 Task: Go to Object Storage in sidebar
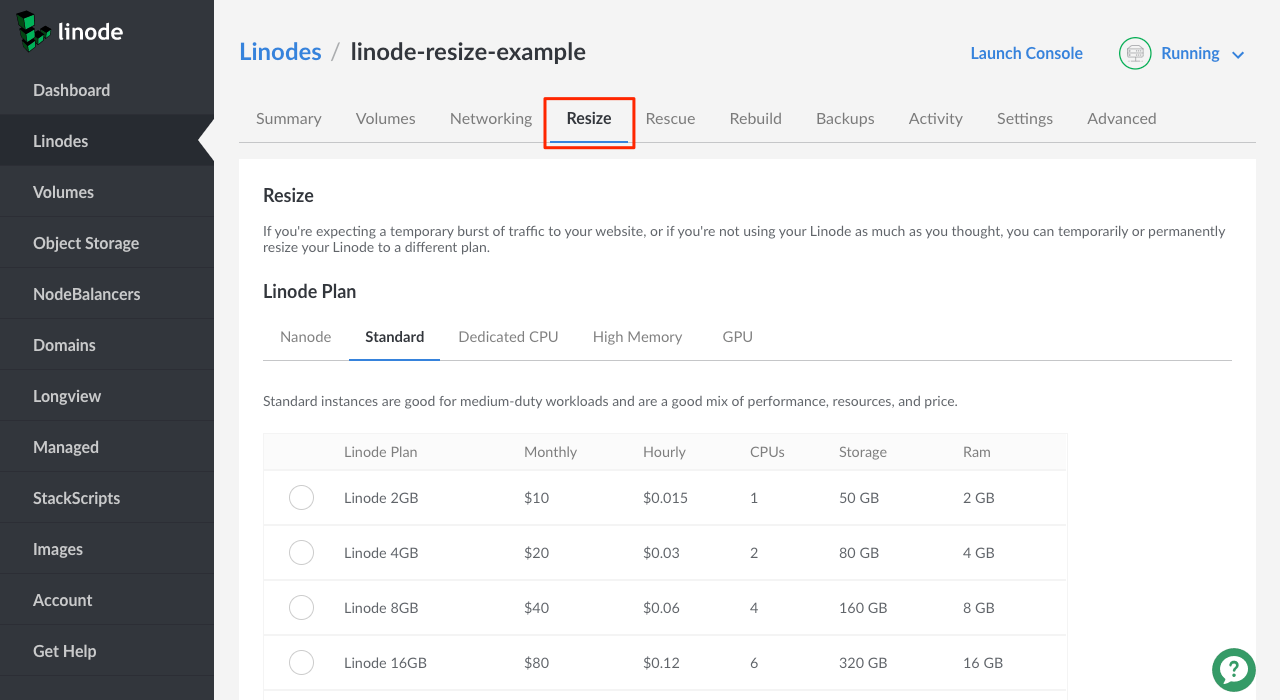[x=88, y=242]
